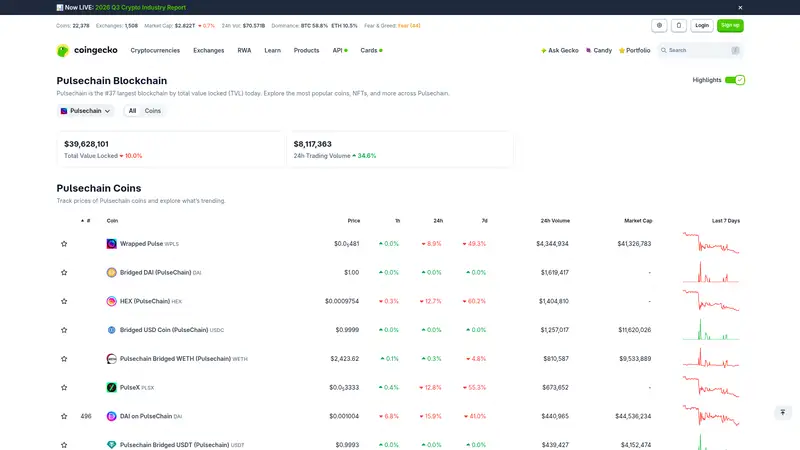Sort by the Coin column header
800x450 pixels.
pyautogui.click(x=112, y=221)
